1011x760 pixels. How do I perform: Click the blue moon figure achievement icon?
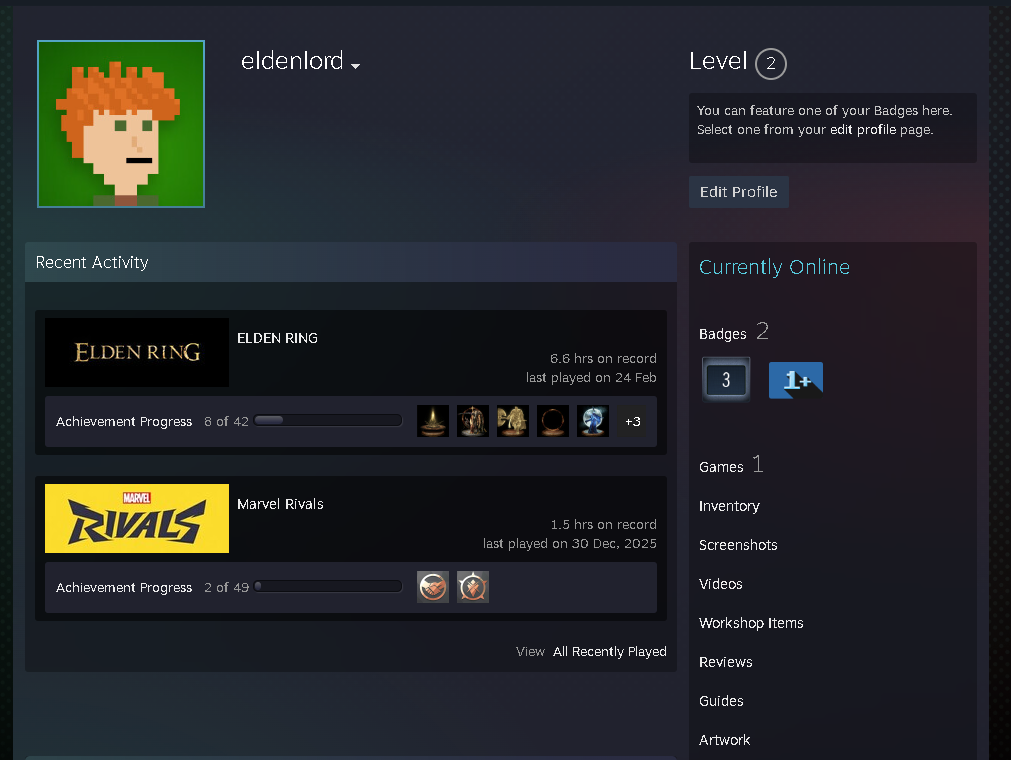point(593,421)
